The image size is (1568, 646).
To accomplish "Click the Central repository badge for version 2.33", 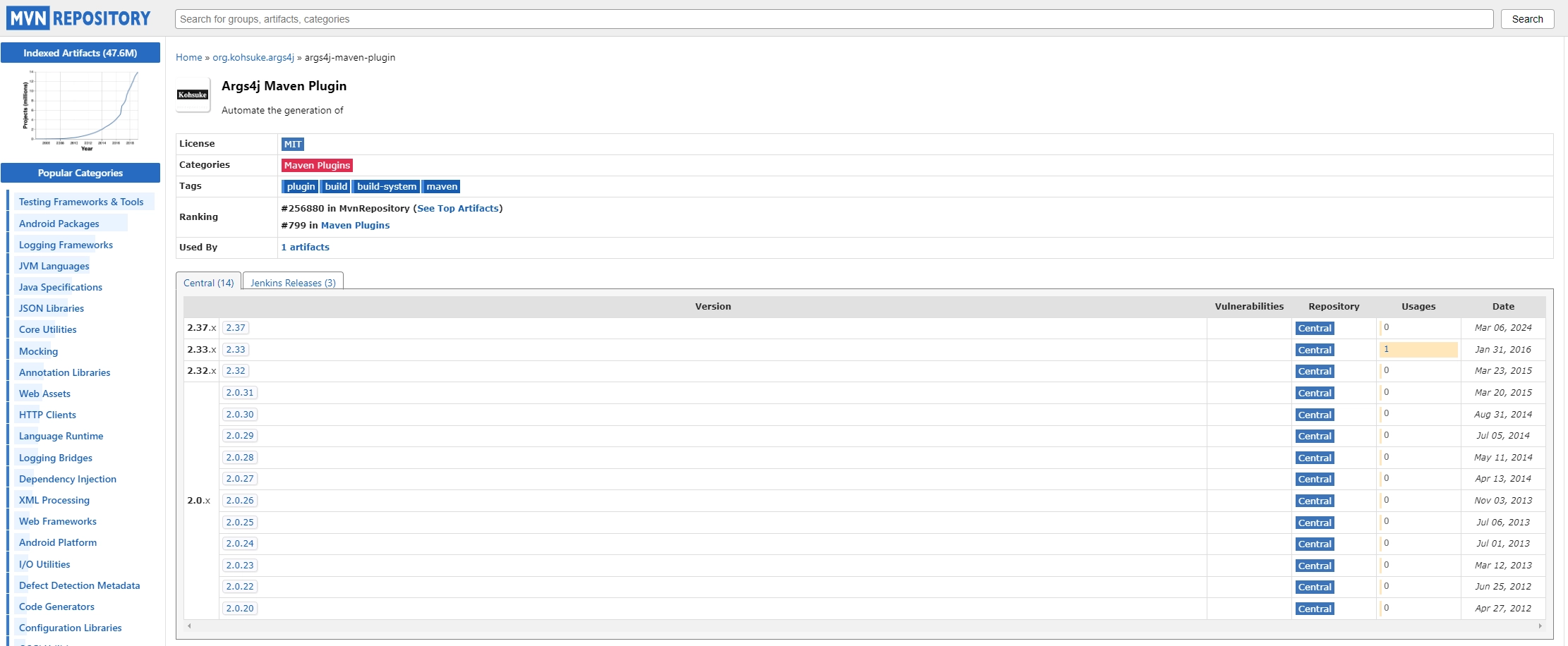I will coord(1314,350).
